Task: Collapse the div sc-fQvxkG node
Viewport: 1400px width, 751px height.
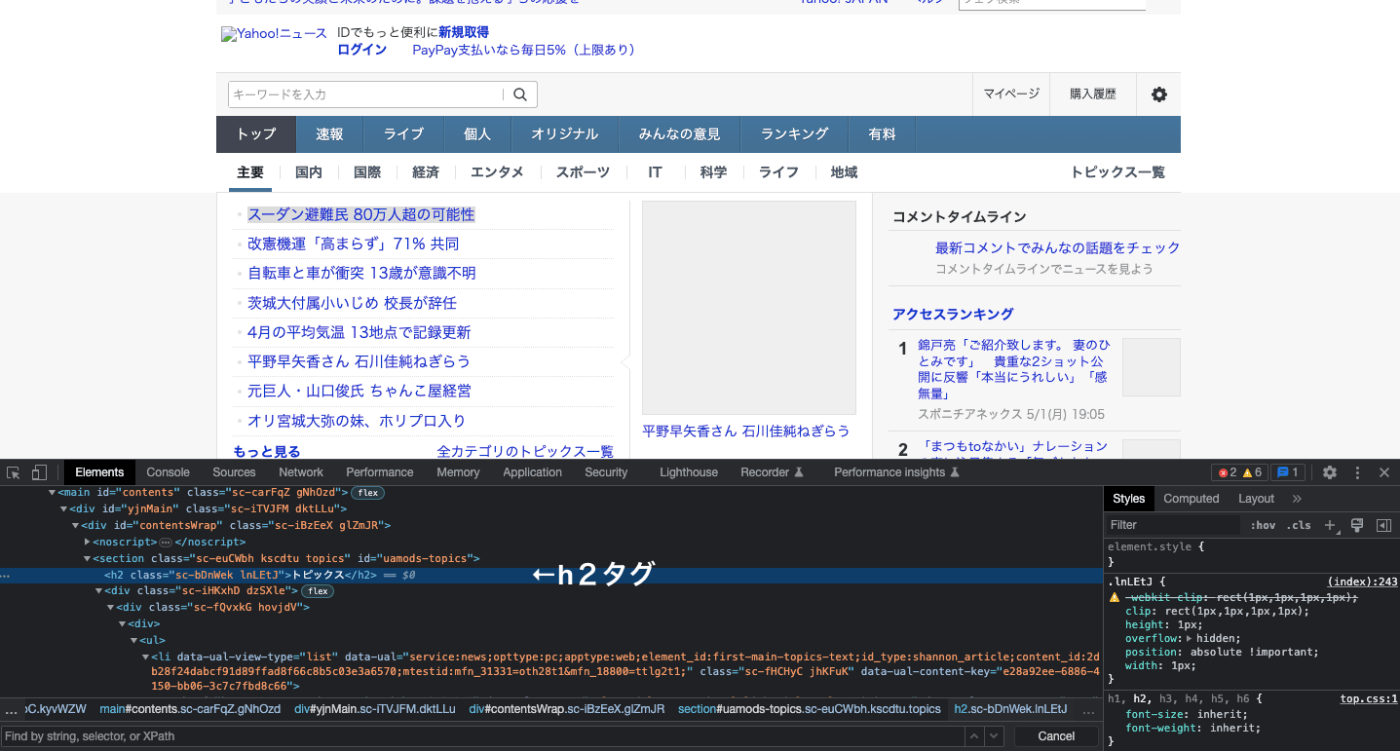Action: tap(110, 607)
